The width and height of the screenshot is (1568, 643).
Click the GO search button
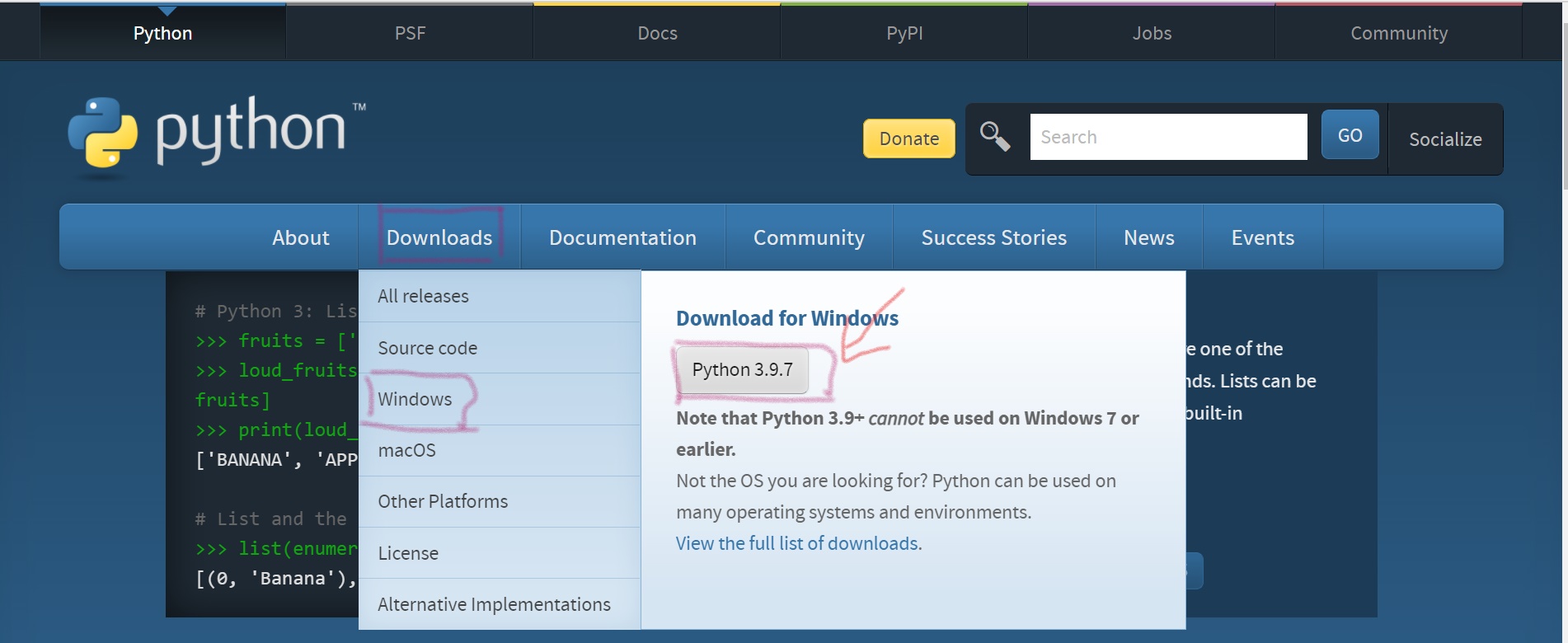1350,135
